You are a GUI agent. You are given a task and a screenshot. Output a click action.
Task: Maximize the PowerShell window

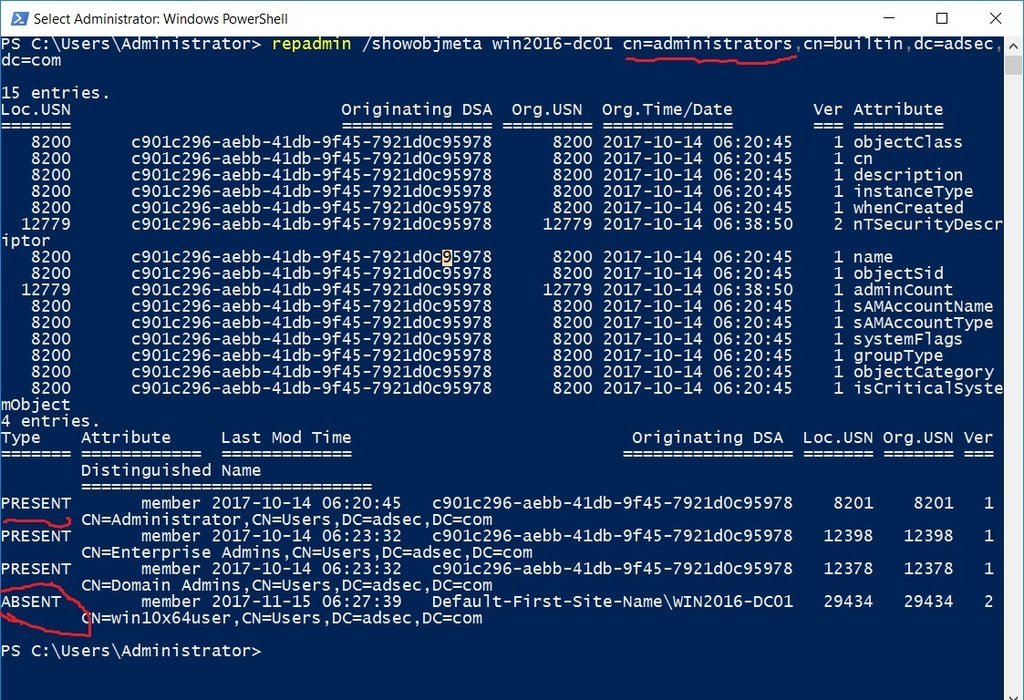tap(942, 18)
